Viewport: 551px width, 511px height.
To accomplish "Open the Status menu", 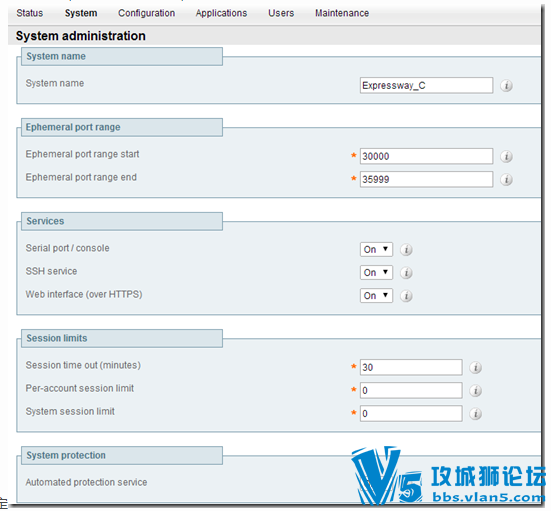I will click(30, 13).
